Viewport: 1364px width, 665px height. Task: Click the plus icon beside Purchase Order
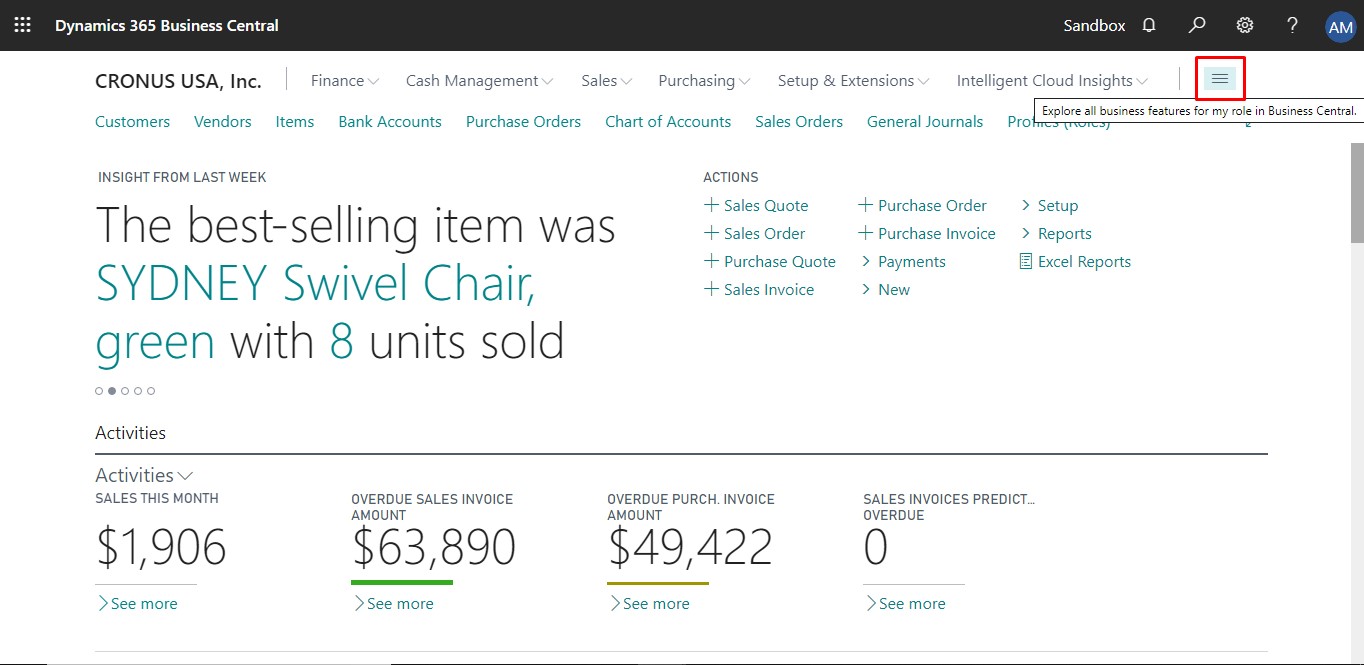pos(865,205)
